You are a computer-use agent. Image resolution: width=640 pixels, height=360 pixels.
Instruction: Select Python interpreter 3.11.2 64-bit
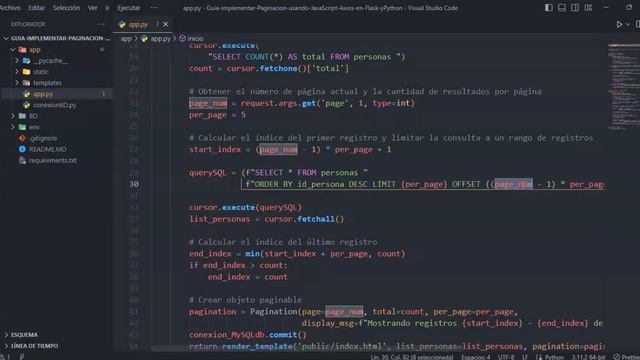click(588, 357)
